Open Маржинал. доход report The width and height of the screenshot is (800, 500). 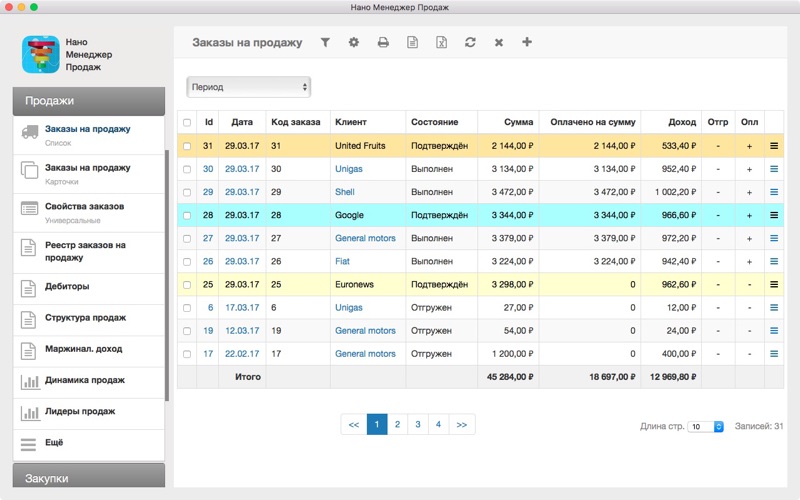[x=89, y=350]
